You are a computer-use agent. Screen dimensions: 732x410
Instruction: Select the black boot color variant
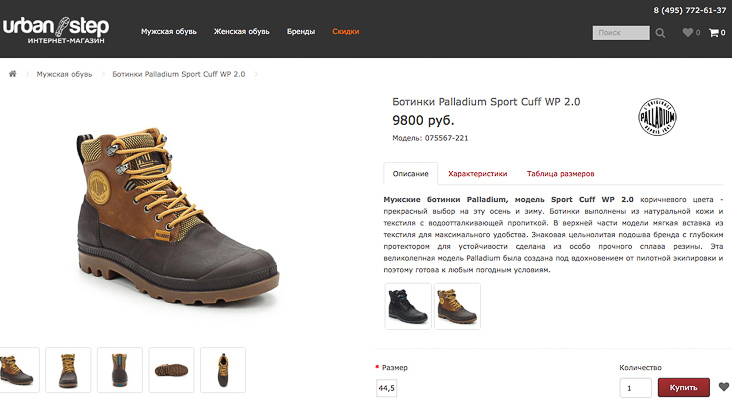[x=408, y=306]
